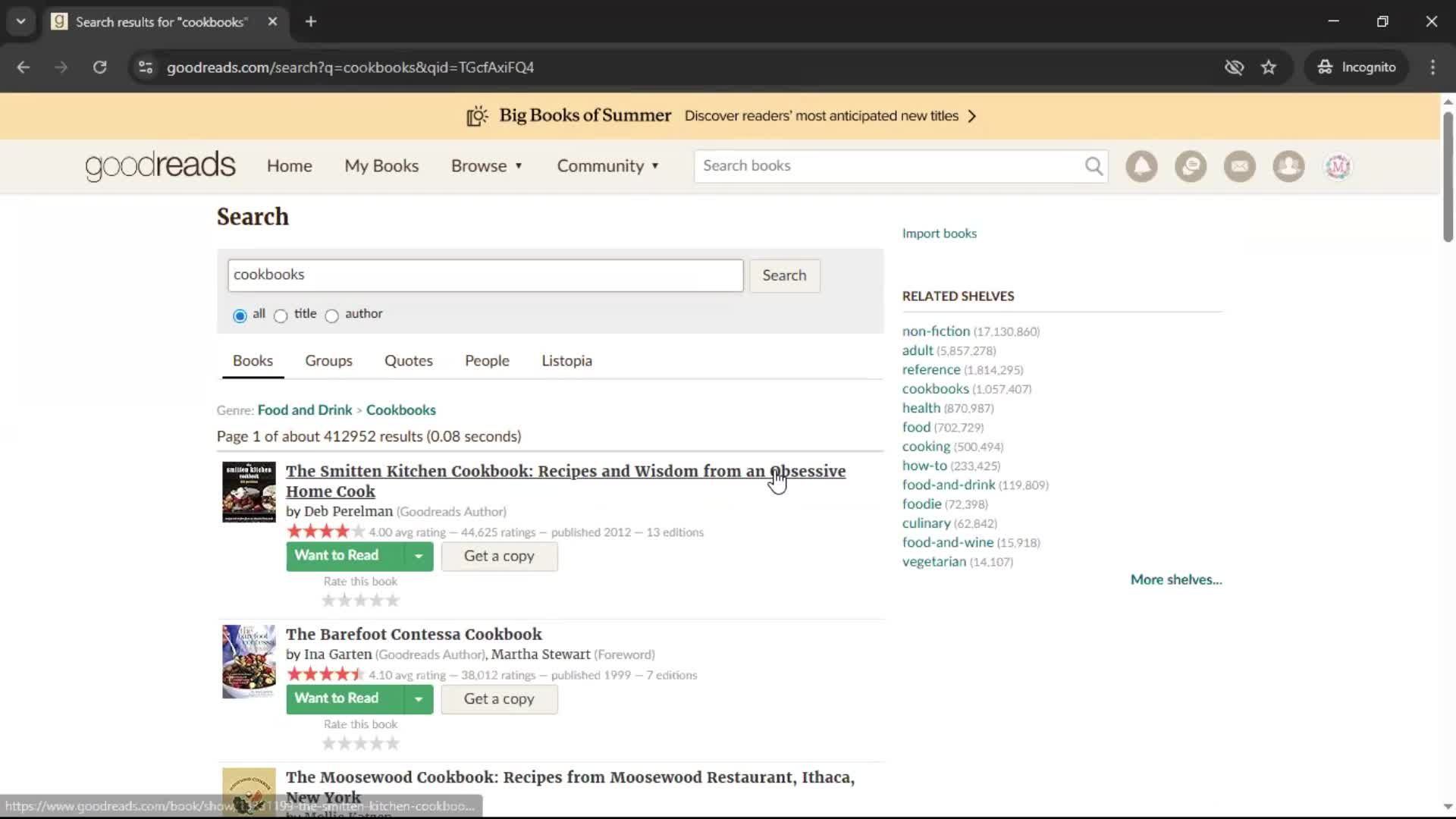Open the food-and-wine related shelf
1456x819 pixels.
point(947,543)
